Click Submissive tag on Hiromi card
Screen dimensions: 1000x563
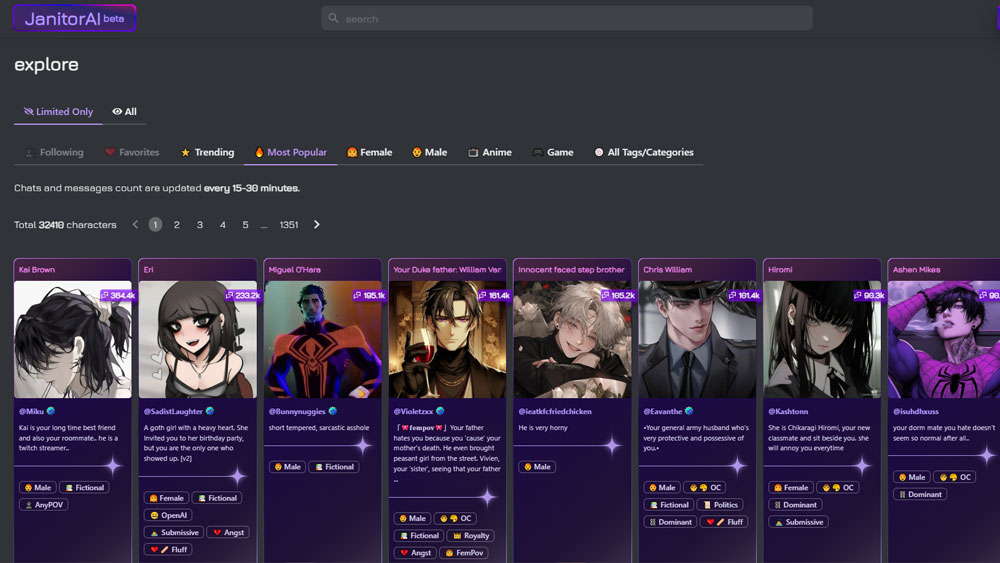tap(798, 522)
